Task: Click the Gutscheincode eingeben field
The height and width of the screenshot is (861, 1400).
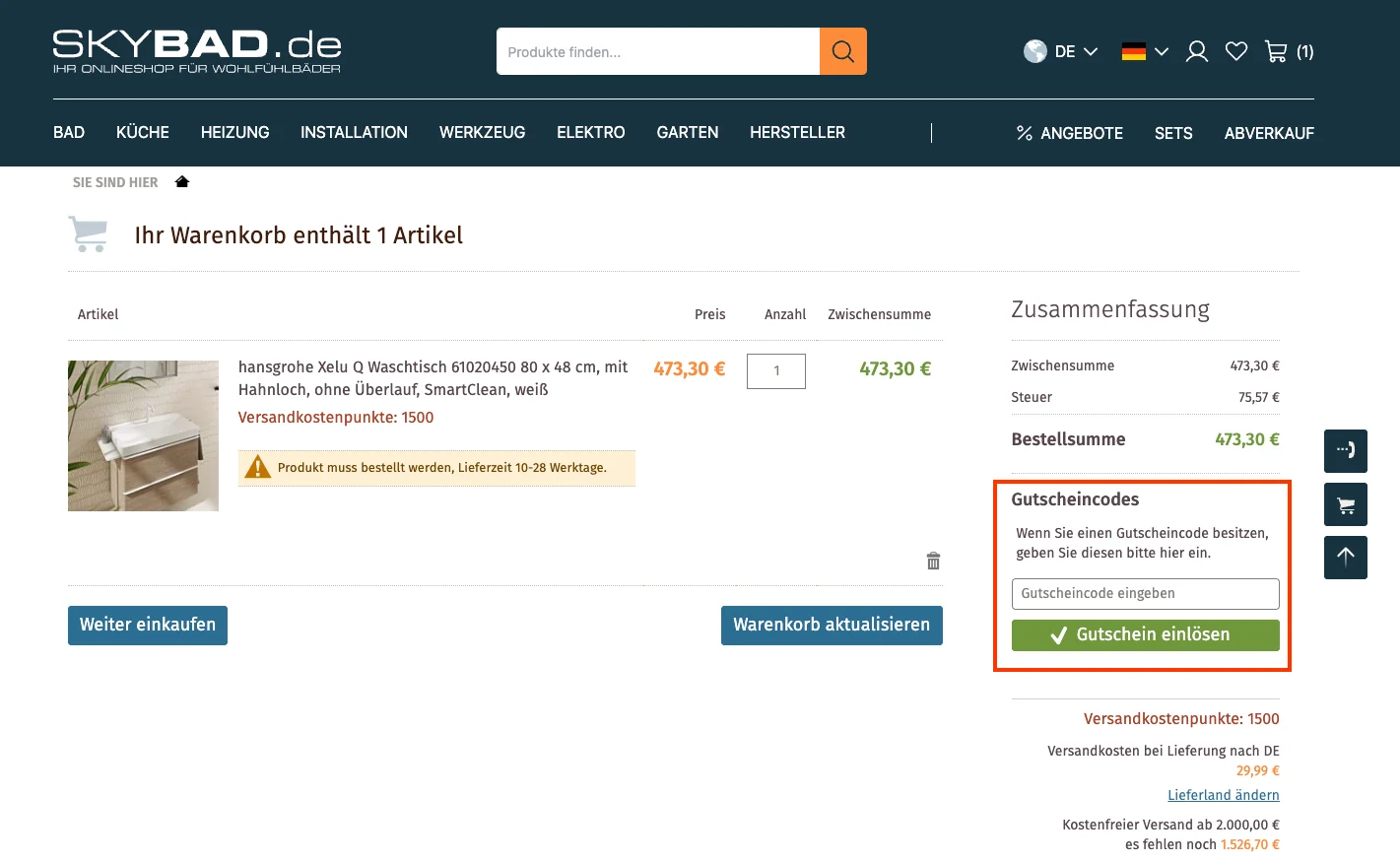Action: tap(1145, 594)
